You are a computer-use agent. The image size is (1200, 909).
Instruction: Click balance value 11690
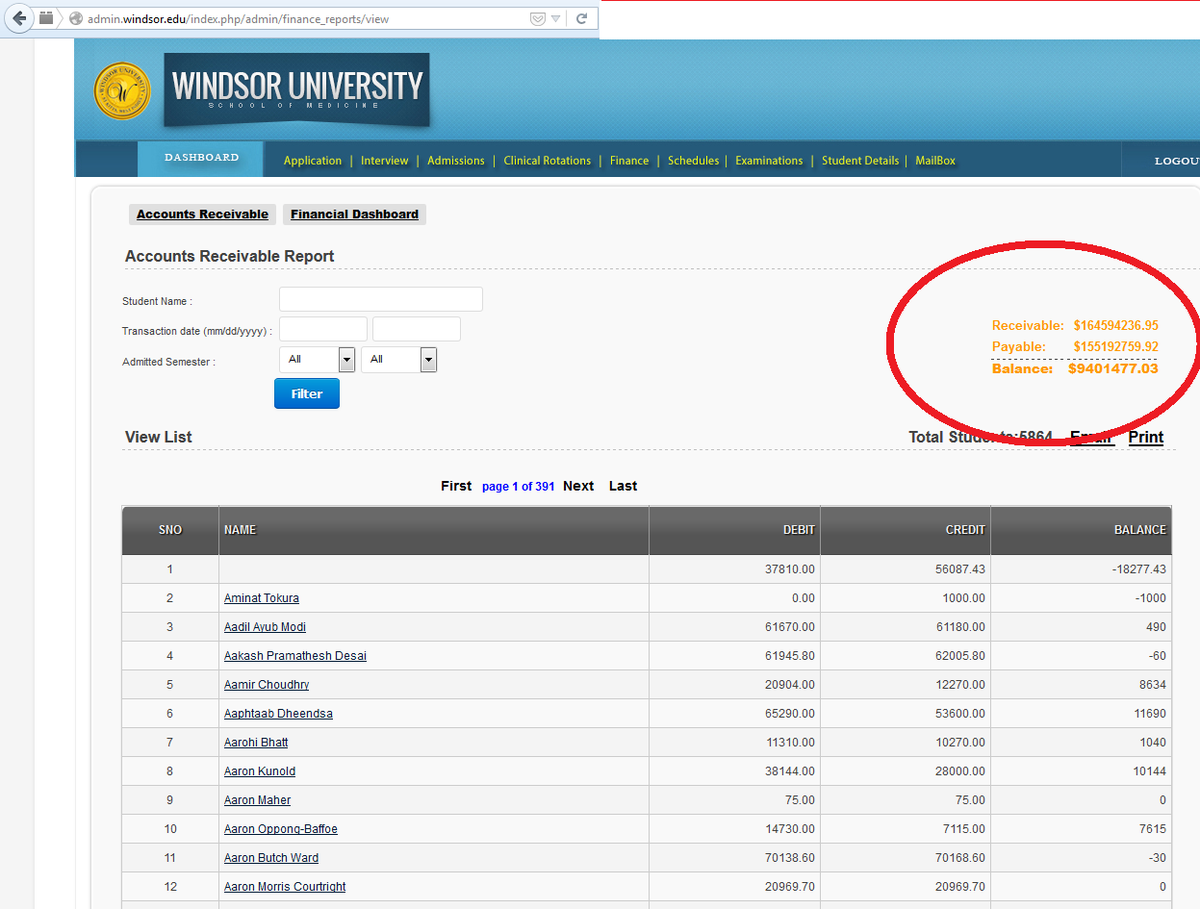point(1150,714)
